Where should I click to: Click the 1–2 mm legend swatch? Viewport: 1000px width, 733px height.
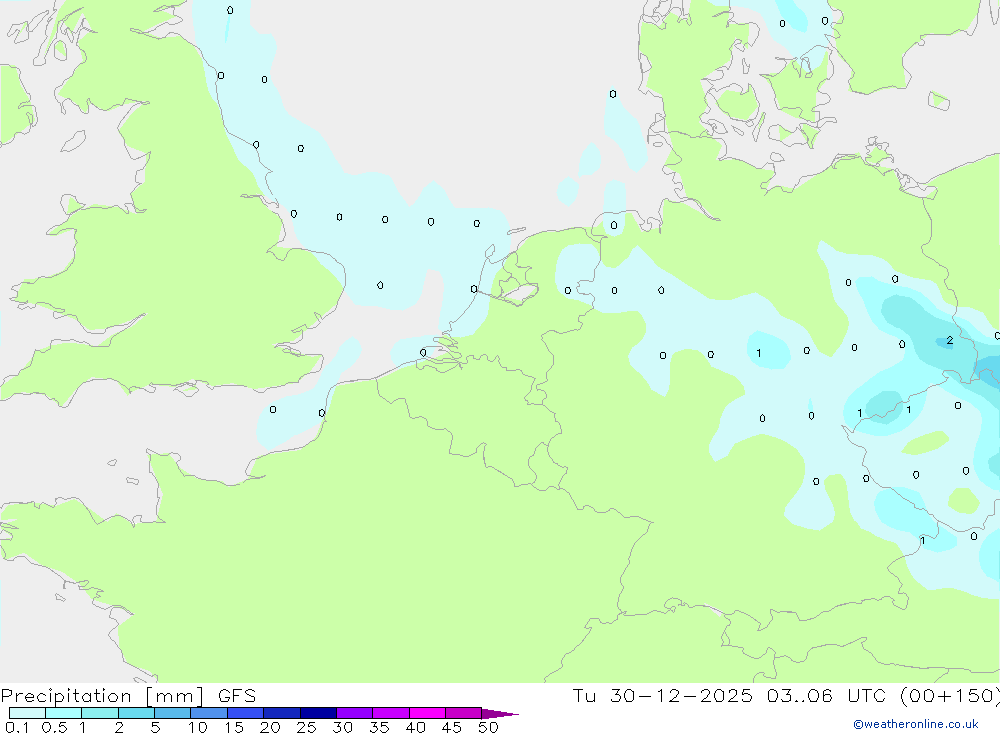point(100,713)
